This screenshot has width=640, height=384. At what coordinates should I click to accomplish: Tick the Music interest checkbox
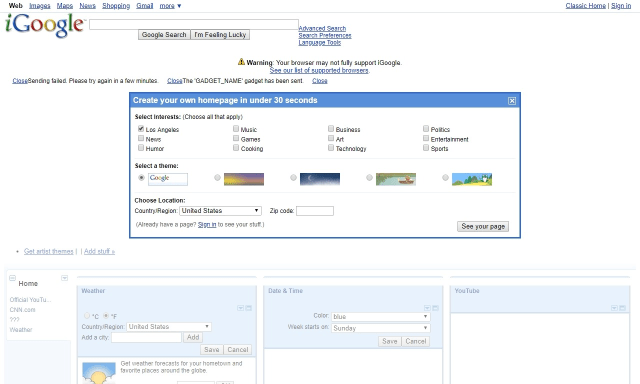(x=236, y=129)
